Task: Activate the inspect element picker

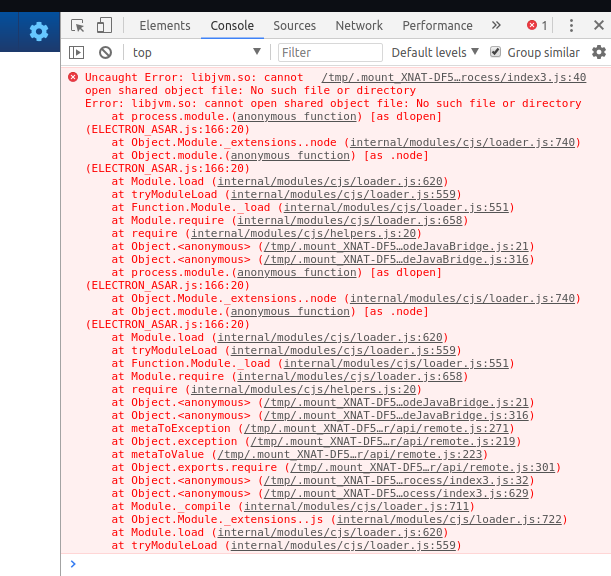Action: [x=77, y=26]
